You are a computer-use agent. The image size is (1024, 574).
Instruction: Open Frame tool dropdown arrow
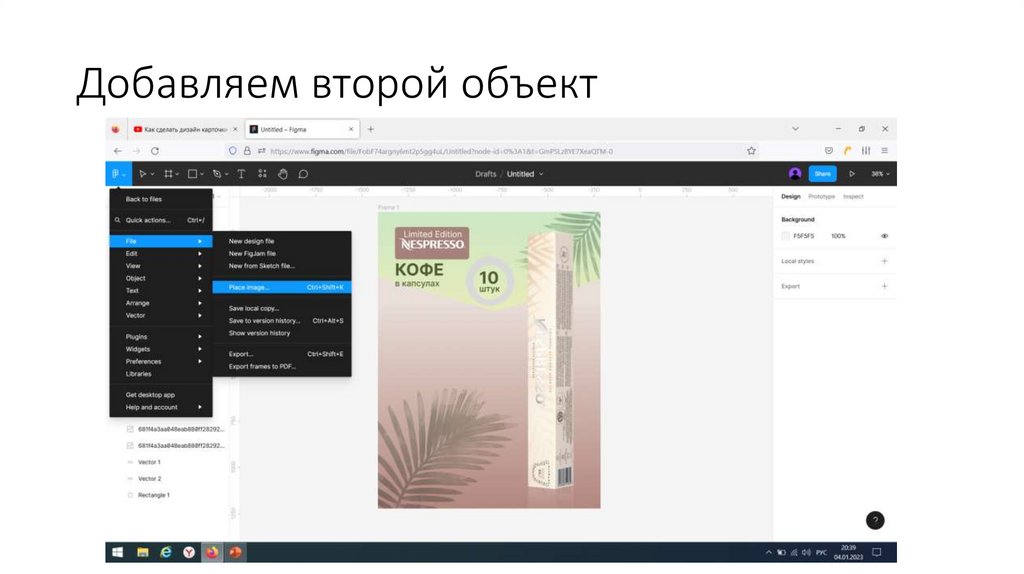[x=177, y=174]
